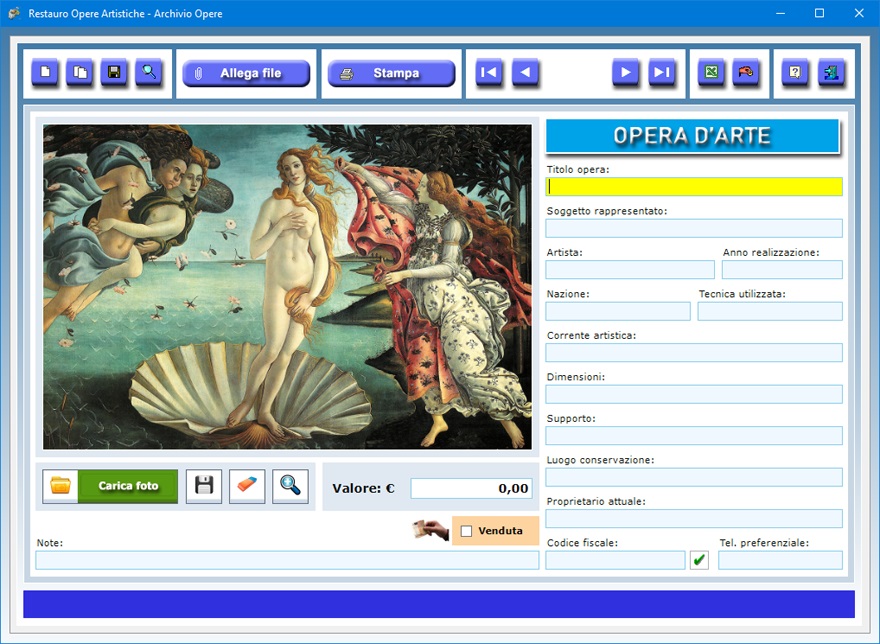The height and width of the screenshot is (644, 880).
Task: Click the exit door icon
Action: click(830, 73)
